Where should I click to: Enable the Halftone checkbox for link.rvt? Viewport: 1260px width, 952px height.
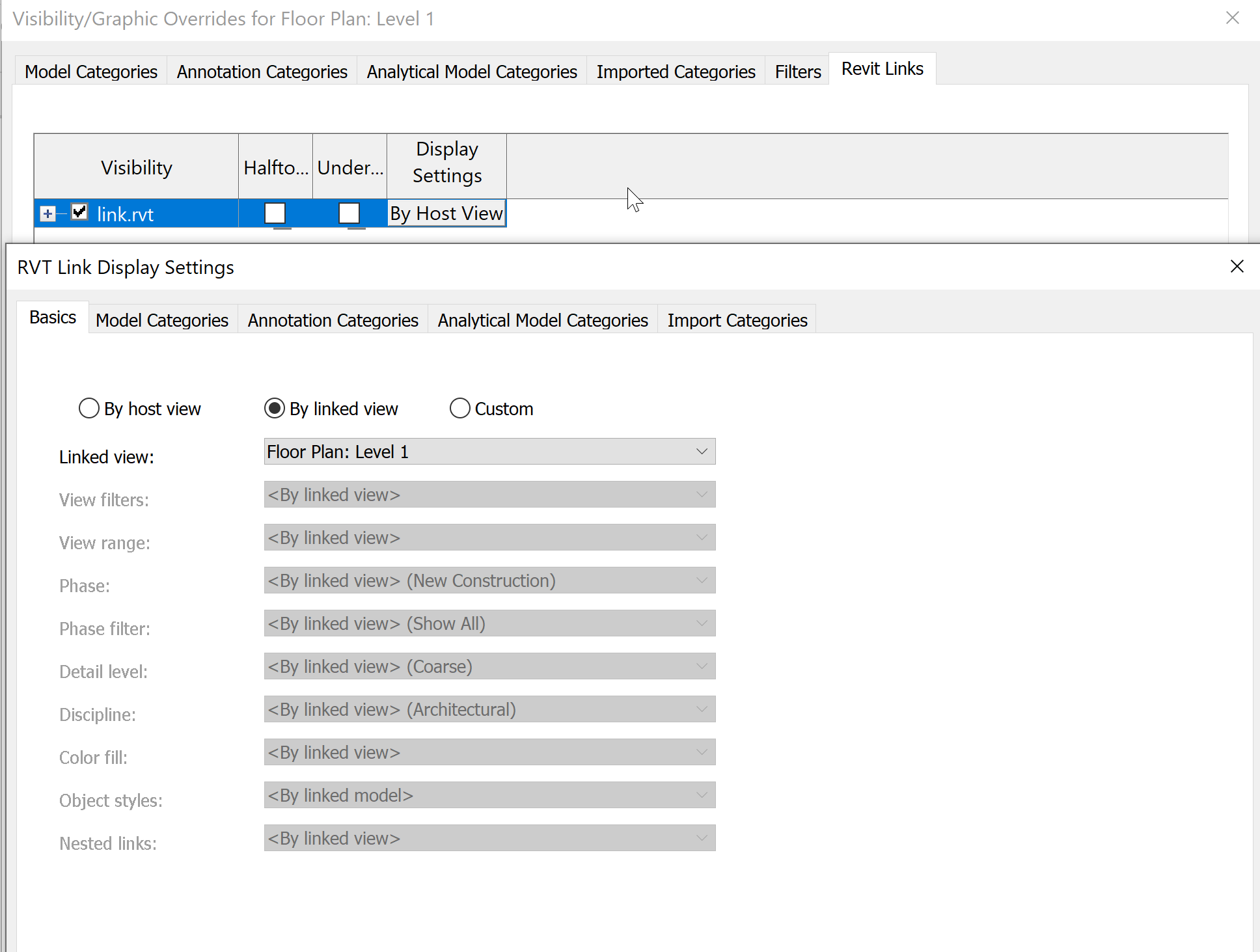tap(275, 213)
